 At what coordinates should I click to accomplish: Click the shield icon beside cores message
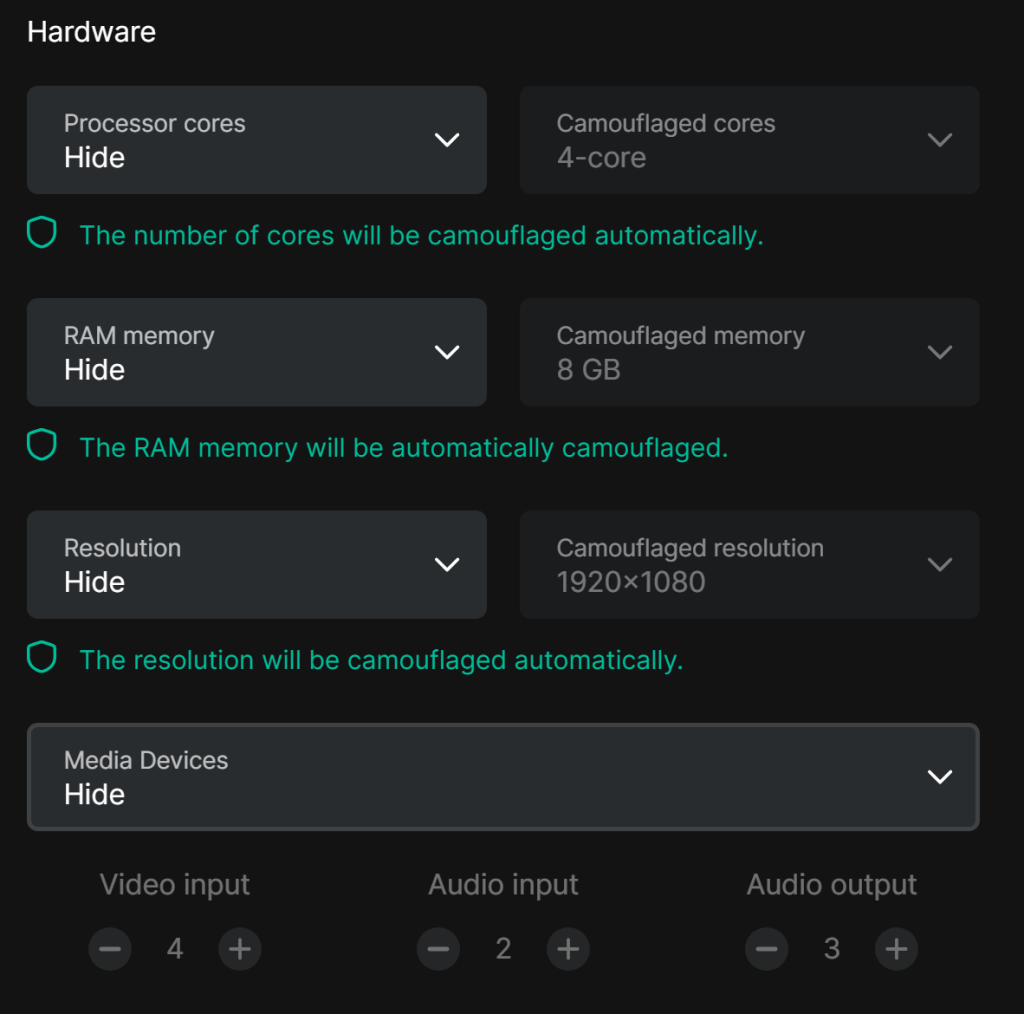point(42,232)
